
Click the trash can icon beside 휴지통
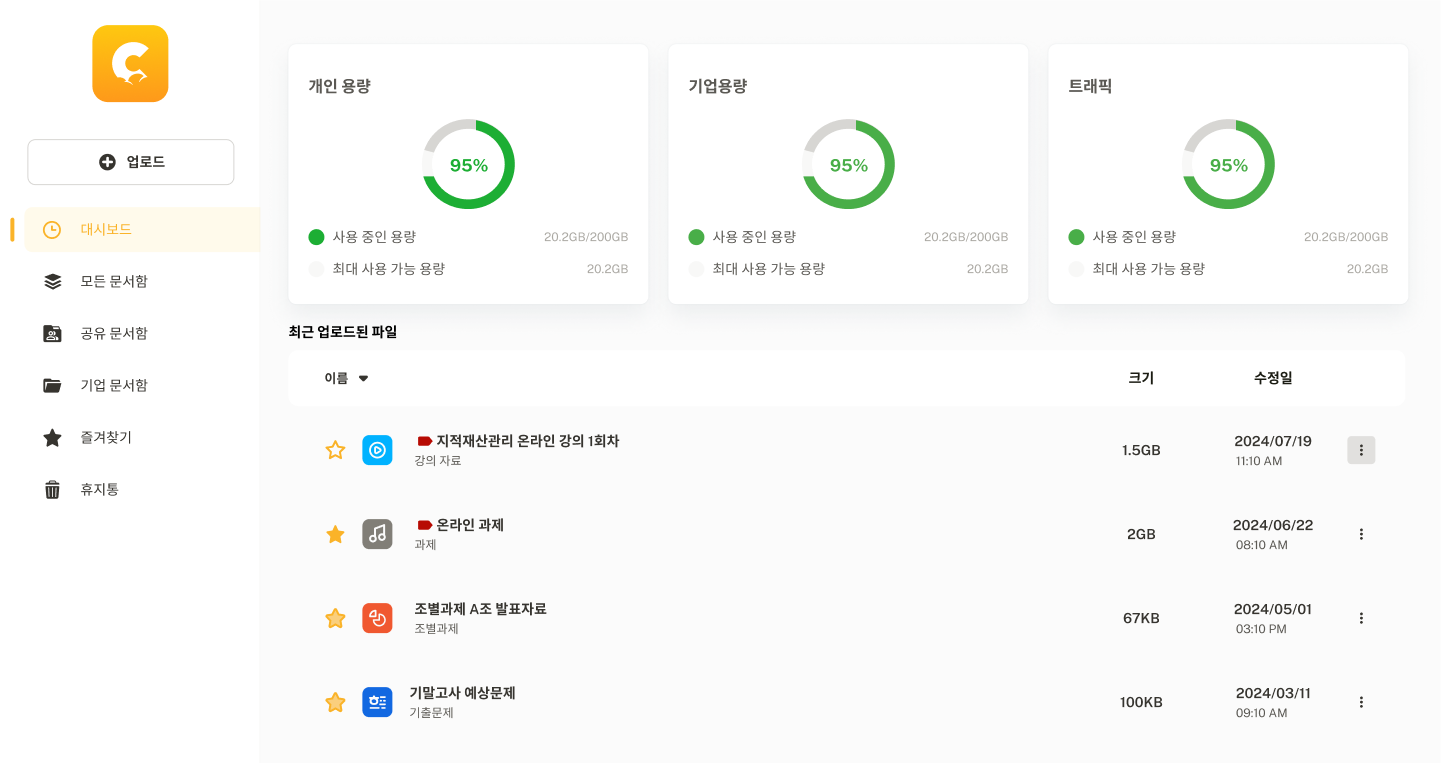(52, 490)
